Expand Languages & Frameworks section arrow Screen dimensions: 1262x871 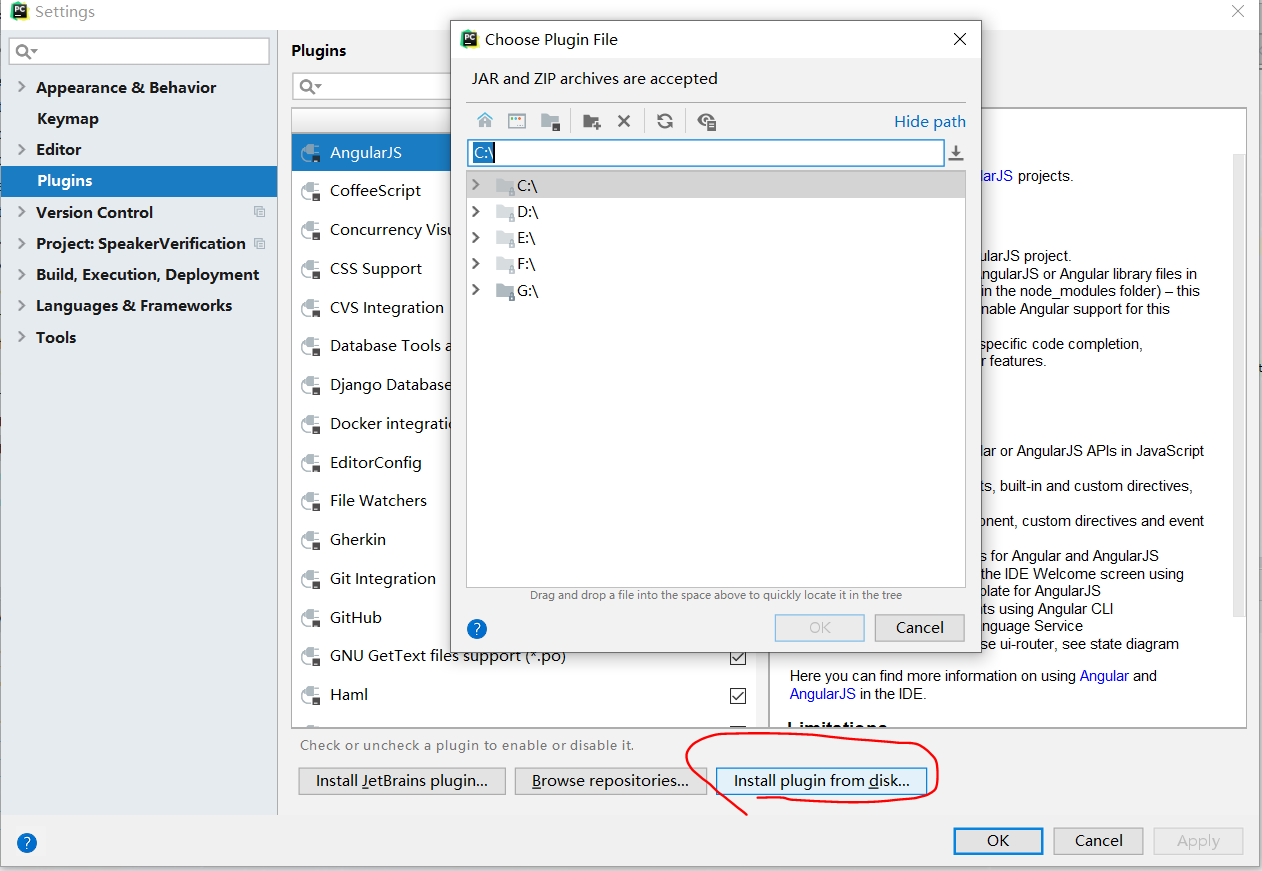(x=21, y=305)
